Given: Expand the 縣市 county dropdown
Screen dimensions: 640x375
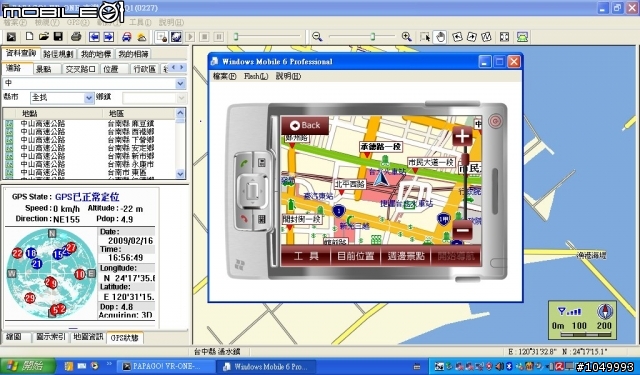Looking at the screenshot, I should 89,98.
